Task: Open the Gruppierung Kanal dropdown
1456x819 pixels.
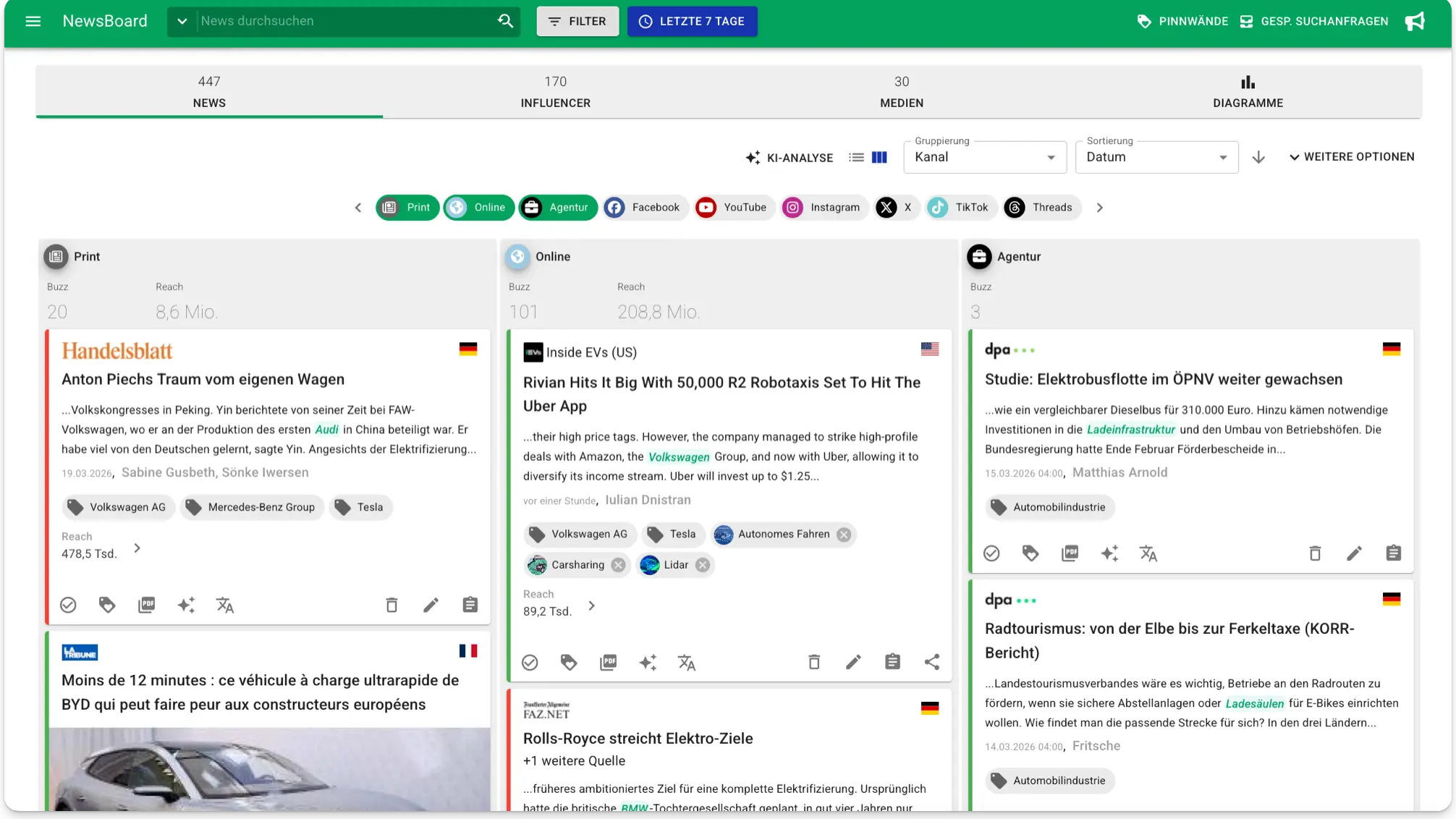Action: 985,157
